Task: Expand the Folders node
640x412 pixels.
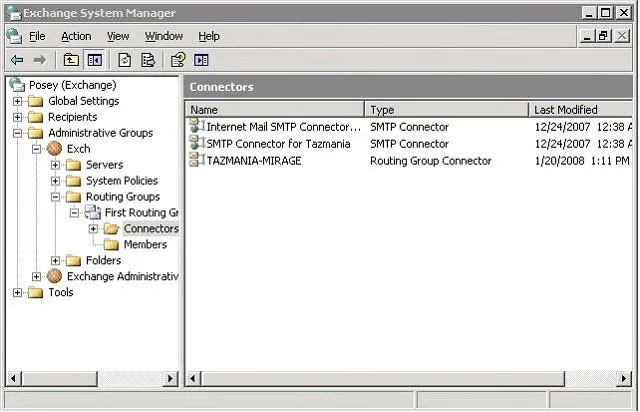Action: (55, 261)
